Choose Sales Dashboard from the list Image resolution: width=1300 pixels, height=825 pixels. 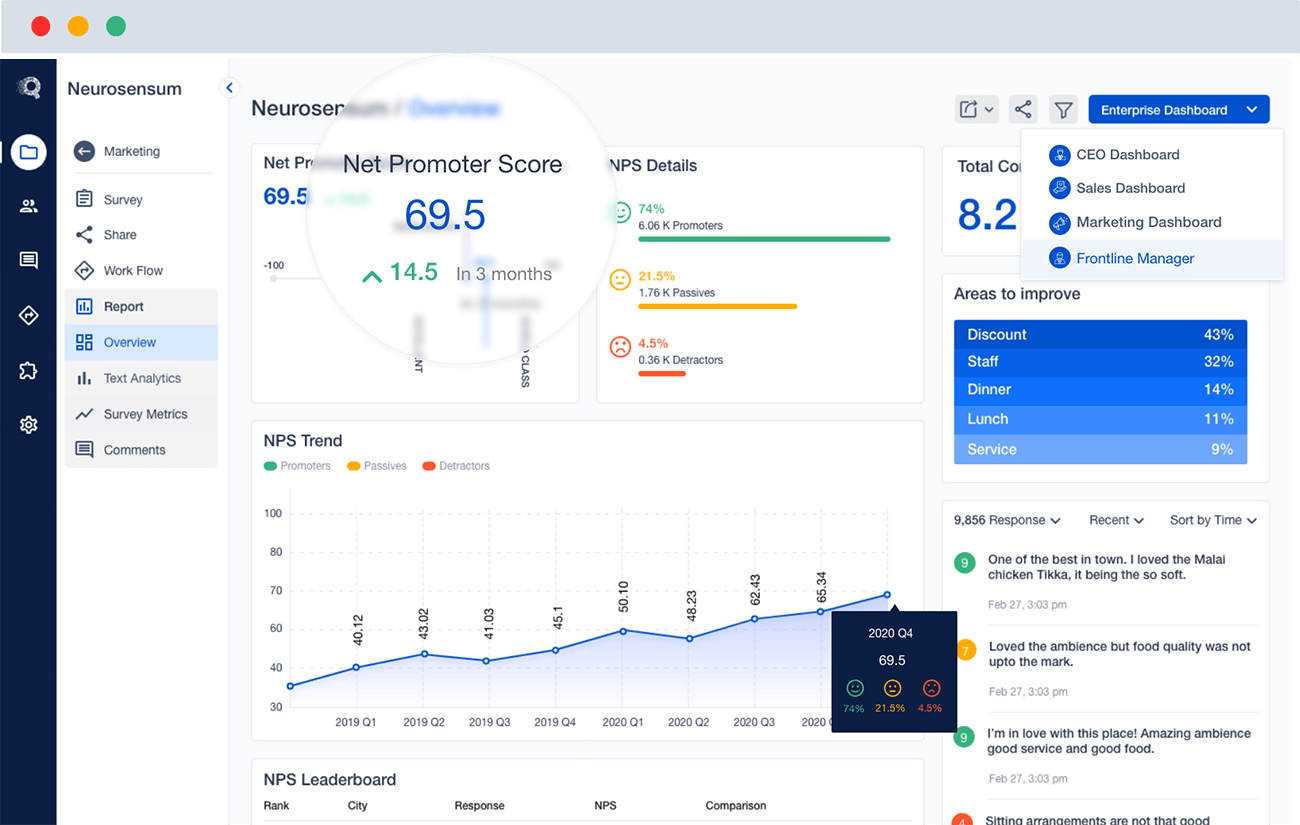pyautogui.click(x=1152, y=188)
